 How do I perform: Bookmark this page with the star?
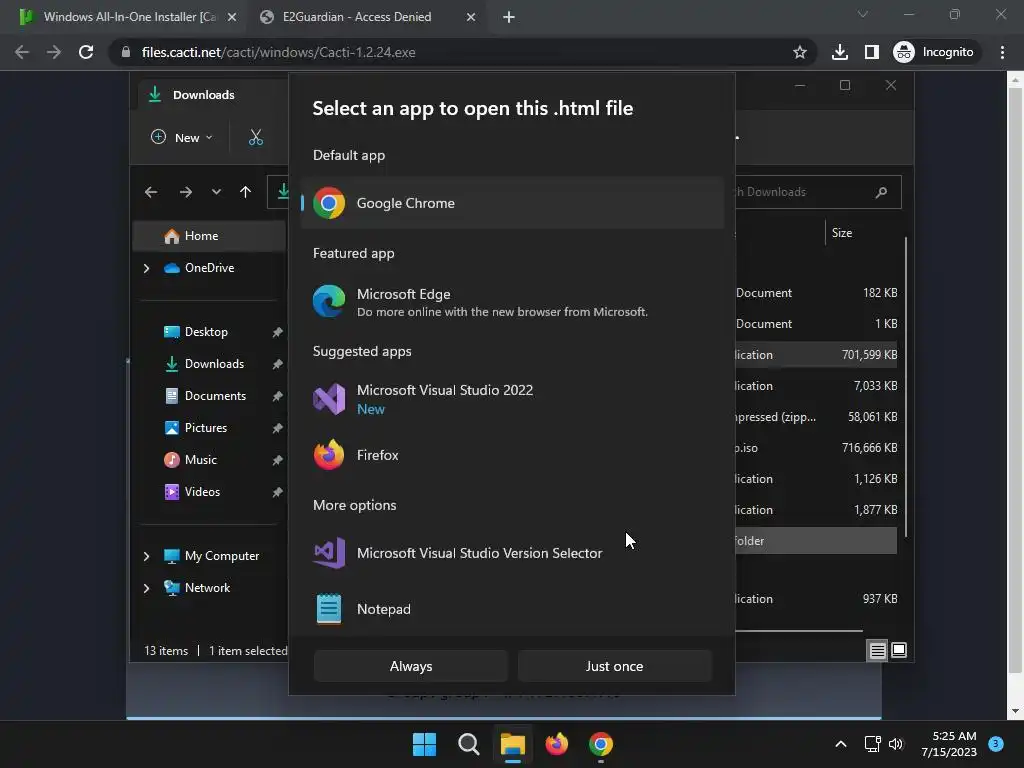[799, 52]
